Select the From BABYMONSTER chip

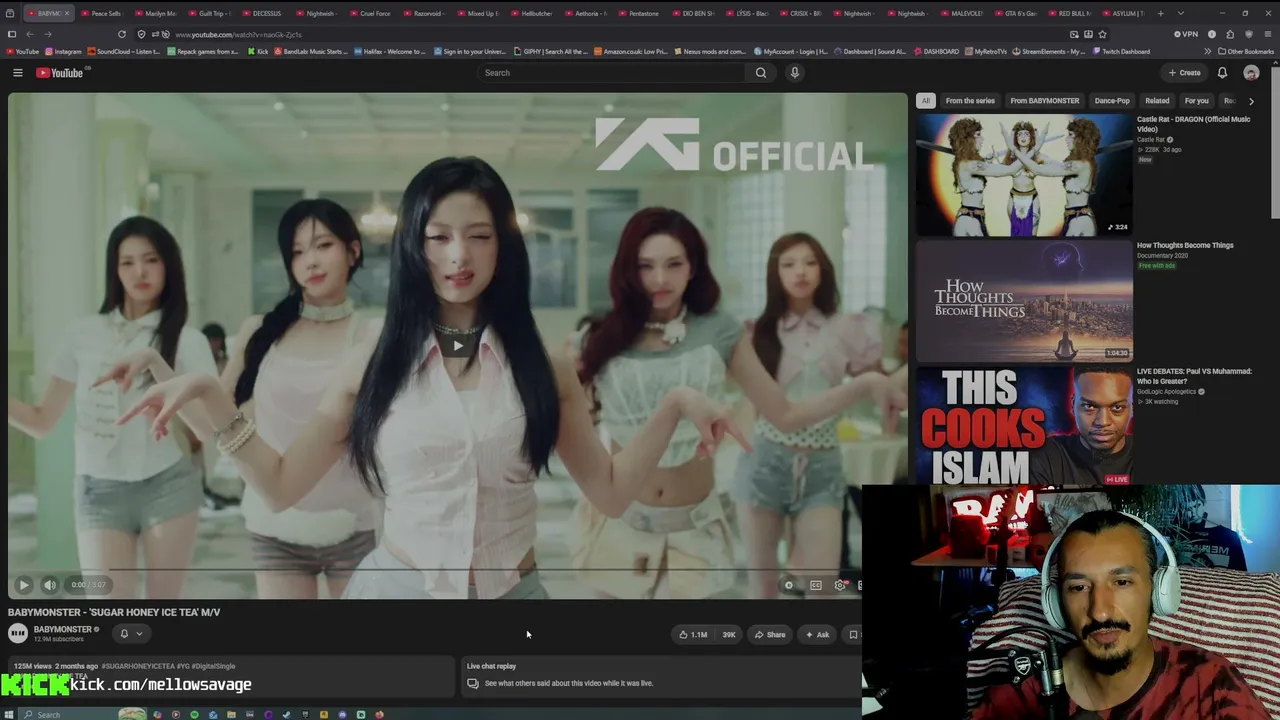[1045, 101]
